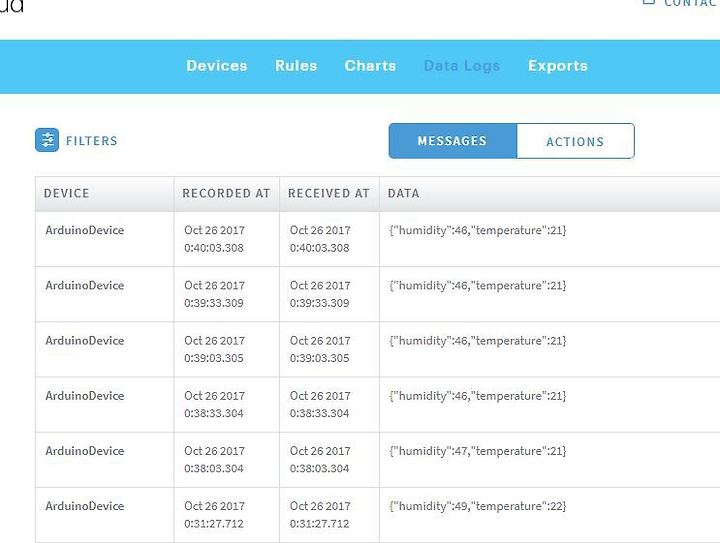
Task: Go to the Charts tab
Action: [370, 66]
